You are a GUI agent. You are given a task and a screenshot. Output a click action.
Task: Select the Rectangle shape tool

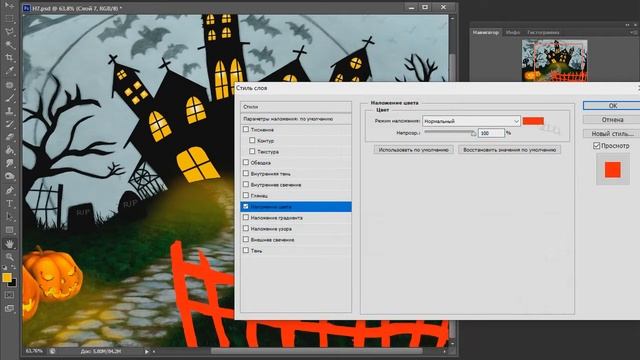9,229
